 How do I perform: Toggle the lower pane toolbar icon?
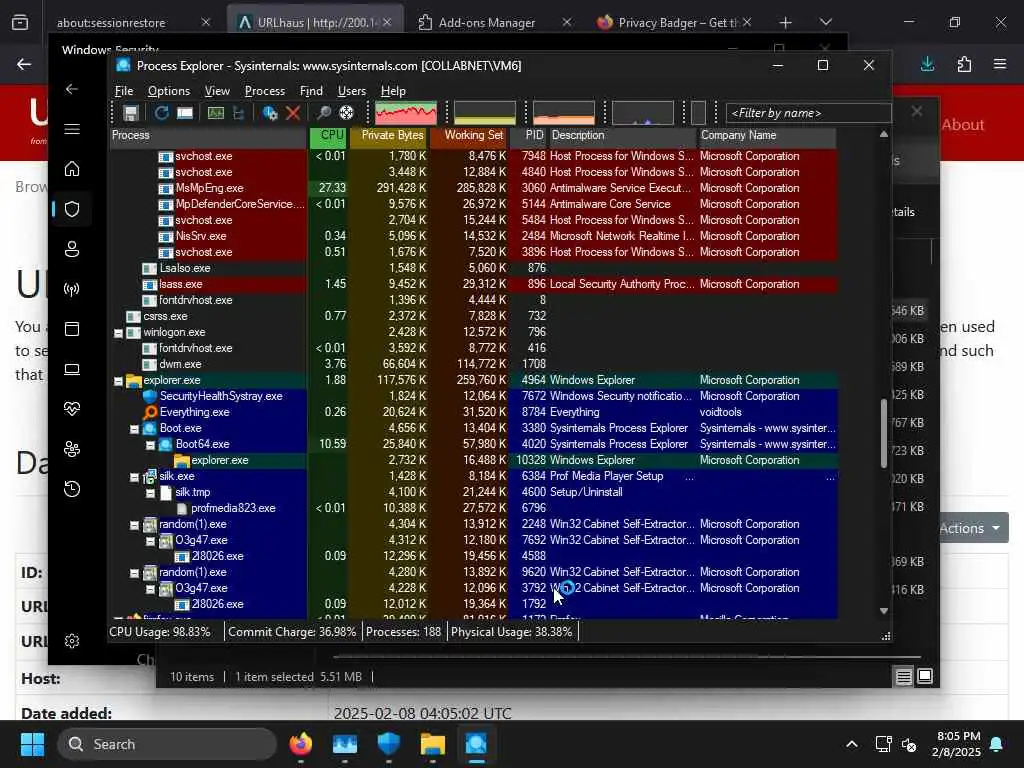click(x=185, y=113)
